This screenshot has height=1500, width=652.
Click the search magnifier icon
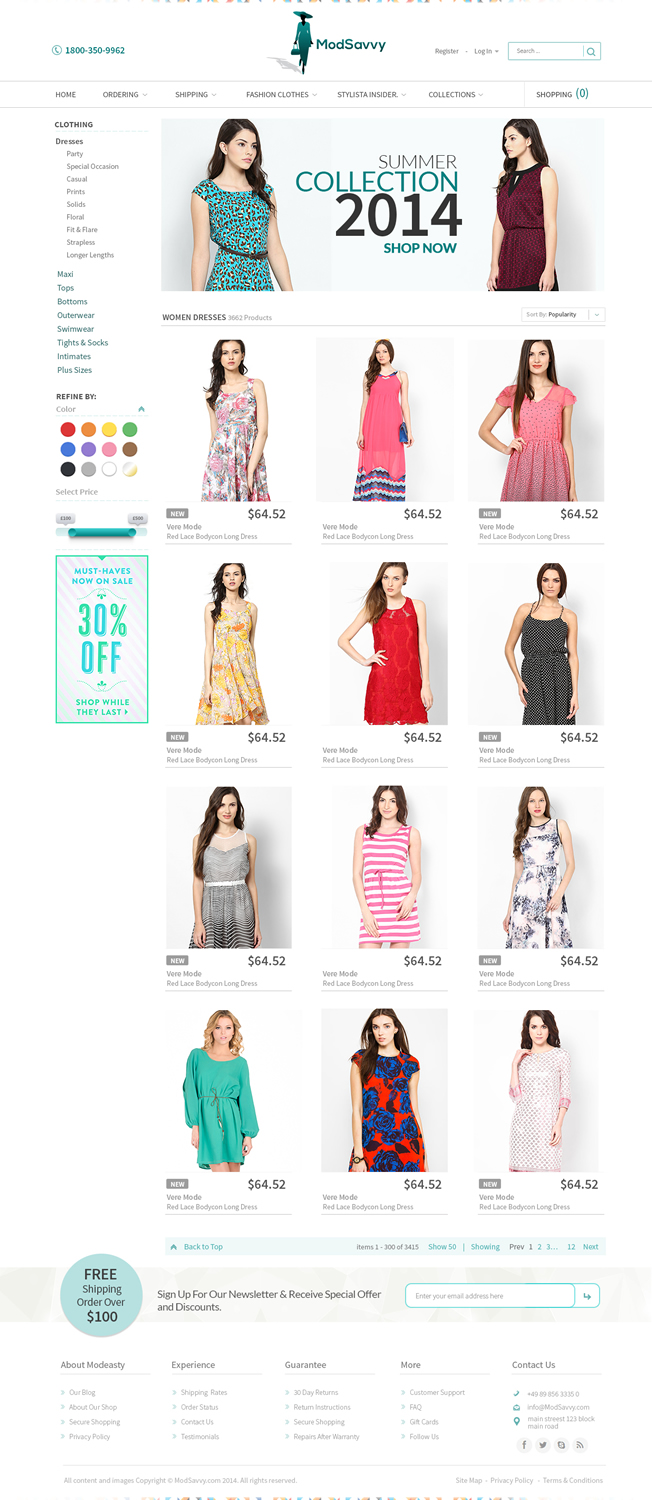(591, 51)
